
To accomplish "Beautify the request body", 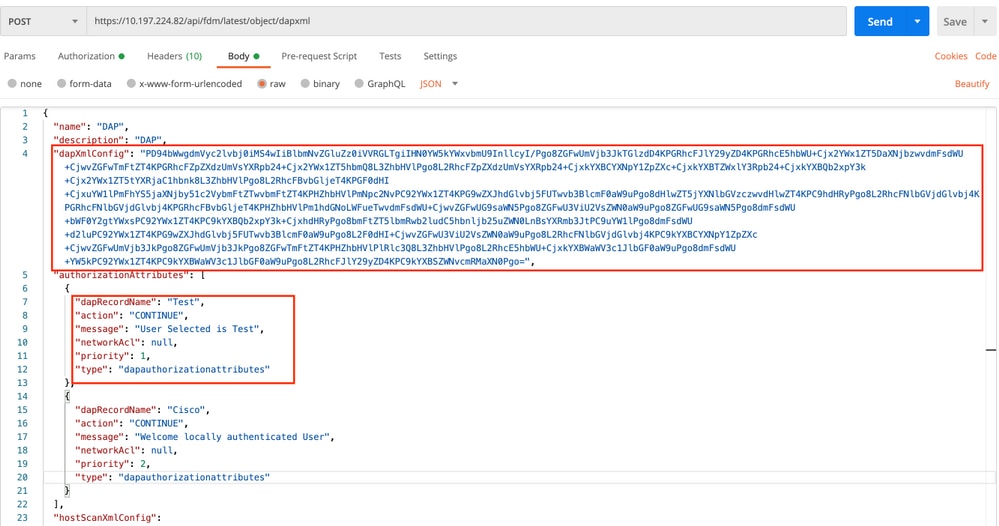I will point(972,83).
